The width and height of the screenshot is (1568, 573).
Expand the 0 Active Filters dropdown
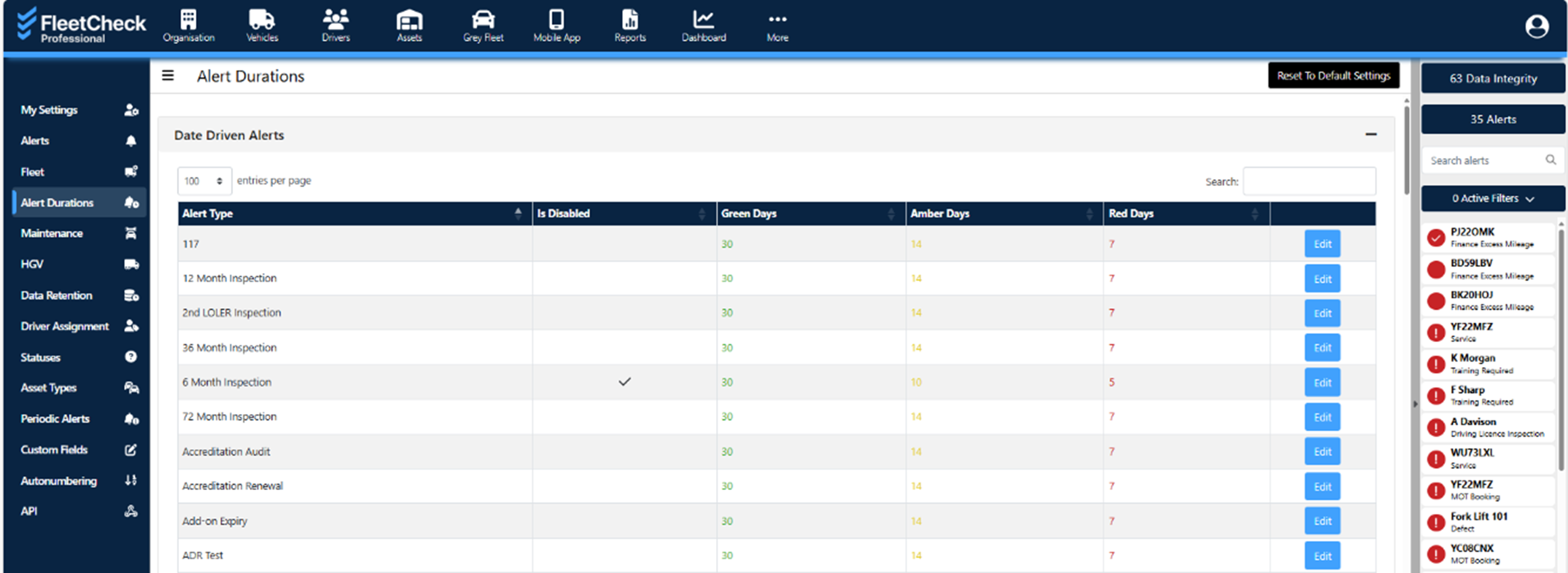(1493, 198)
